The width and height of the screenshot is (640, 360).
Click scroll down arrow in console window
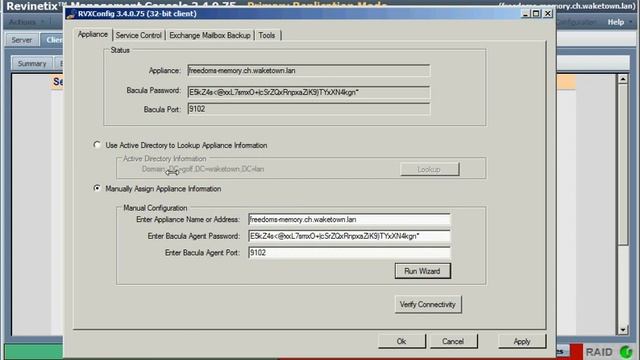[x=622, y=329]
